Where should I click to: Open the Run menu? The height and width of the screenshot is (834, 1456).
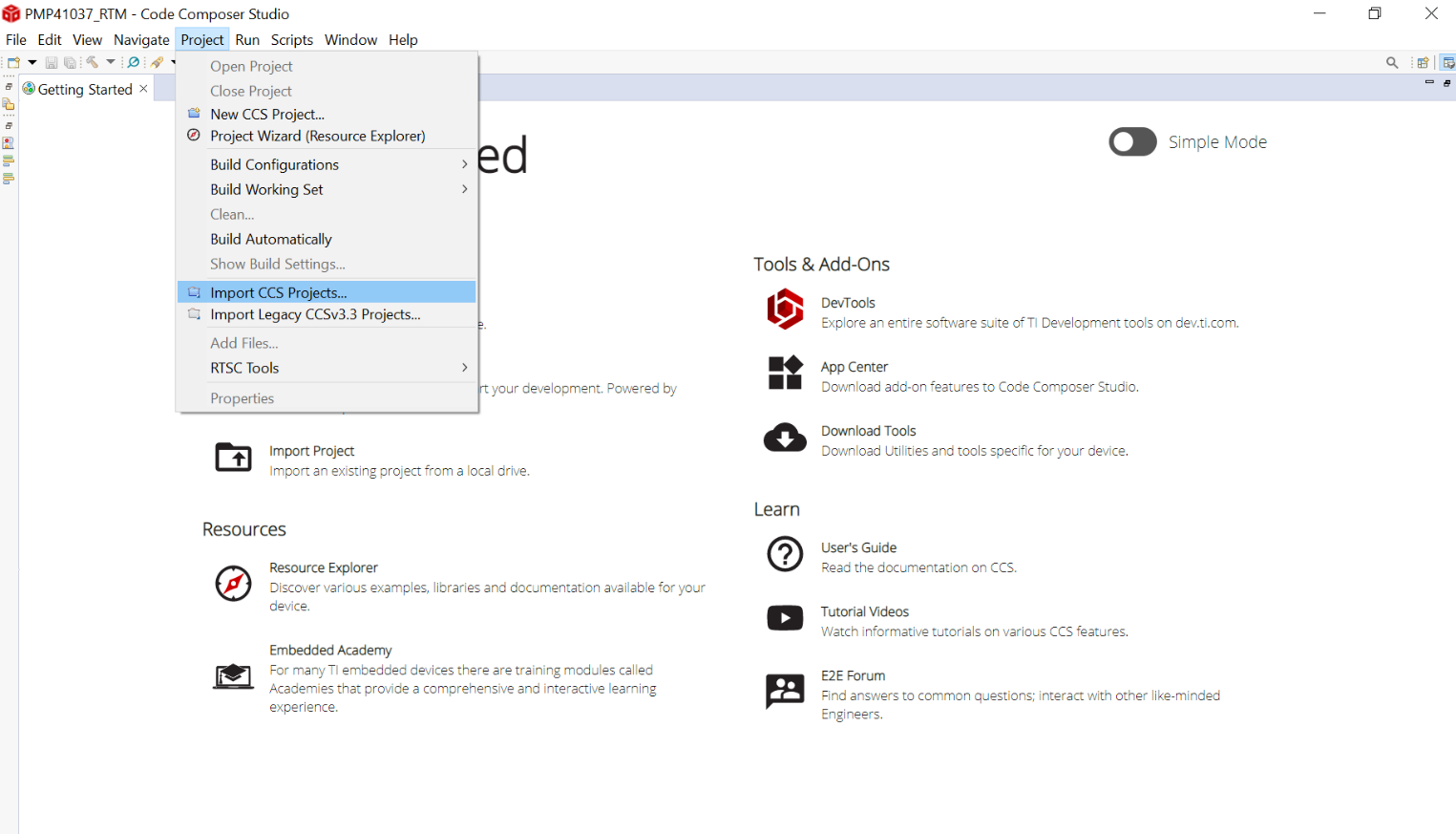(247, 39)
